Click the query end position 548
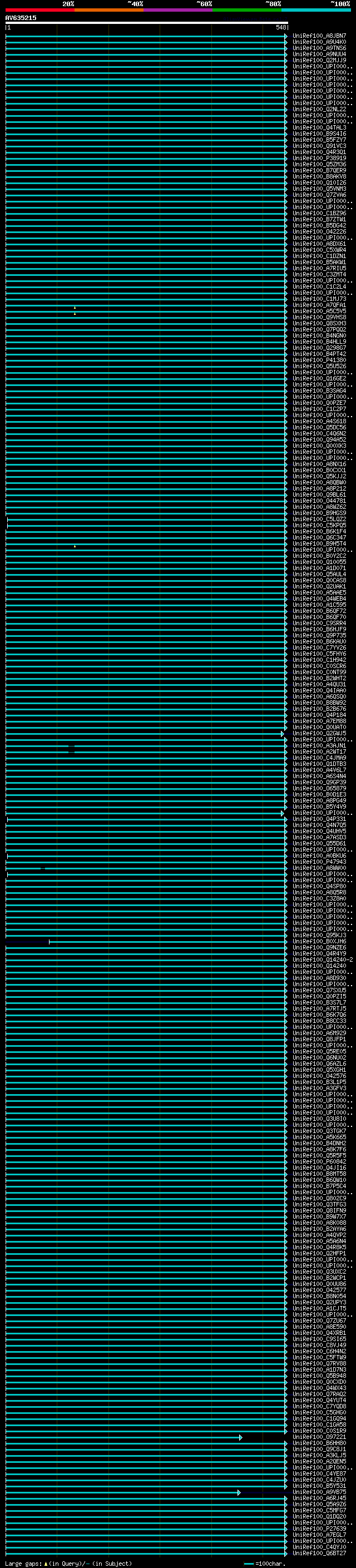This screenshot has width=356, height=1568. [x=280, y=27]
